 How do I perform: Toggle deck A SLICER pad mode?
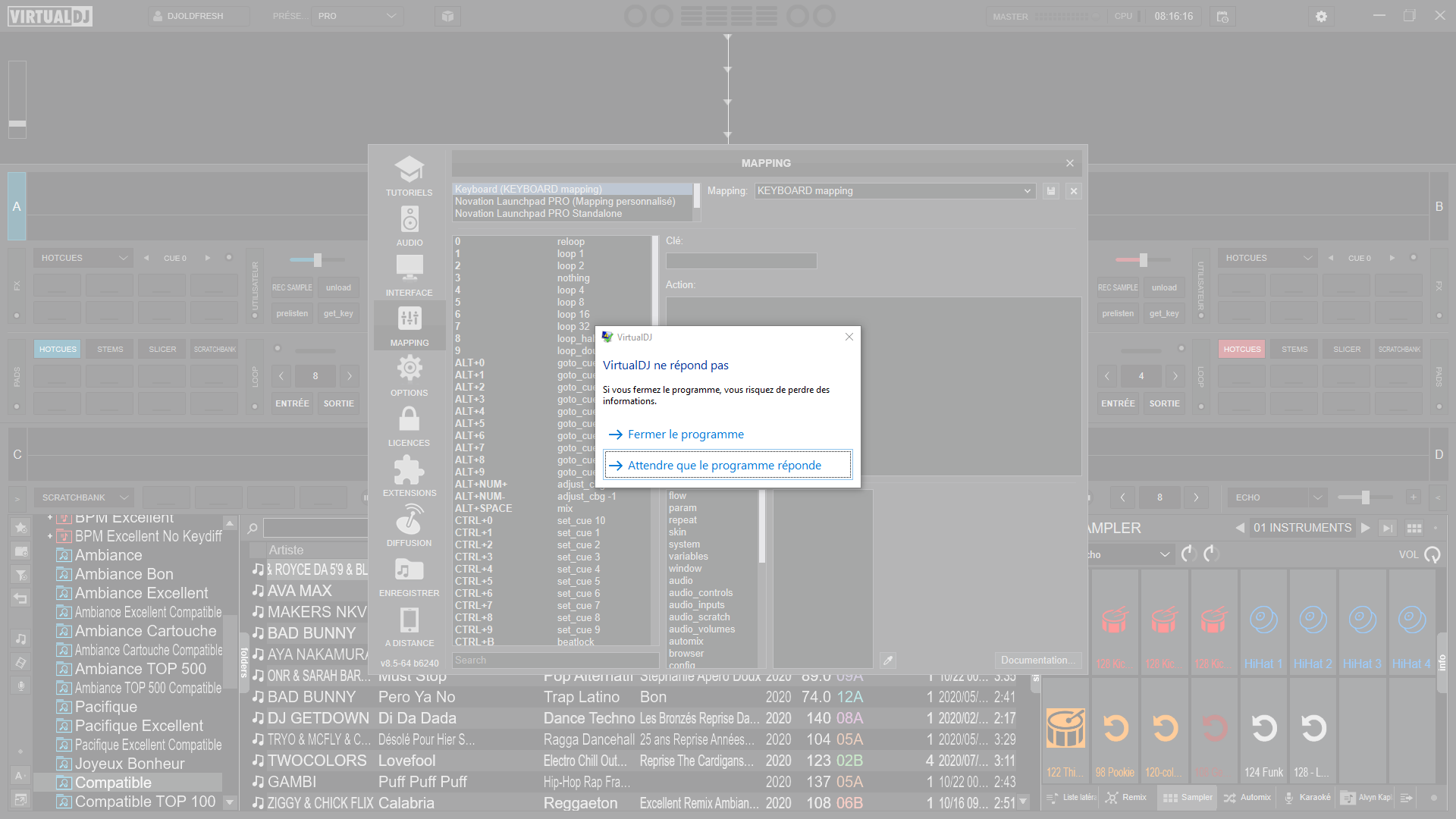(162, 349)
